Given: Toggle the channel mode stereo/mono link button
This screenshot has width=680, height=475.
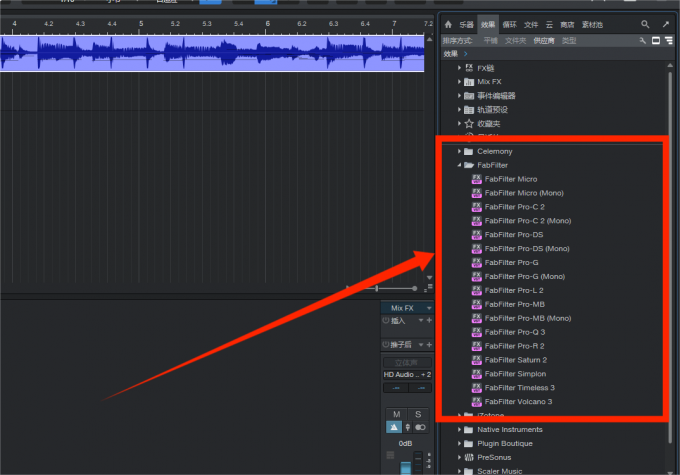Looking at the screenshot, I should tap(420, 427).
